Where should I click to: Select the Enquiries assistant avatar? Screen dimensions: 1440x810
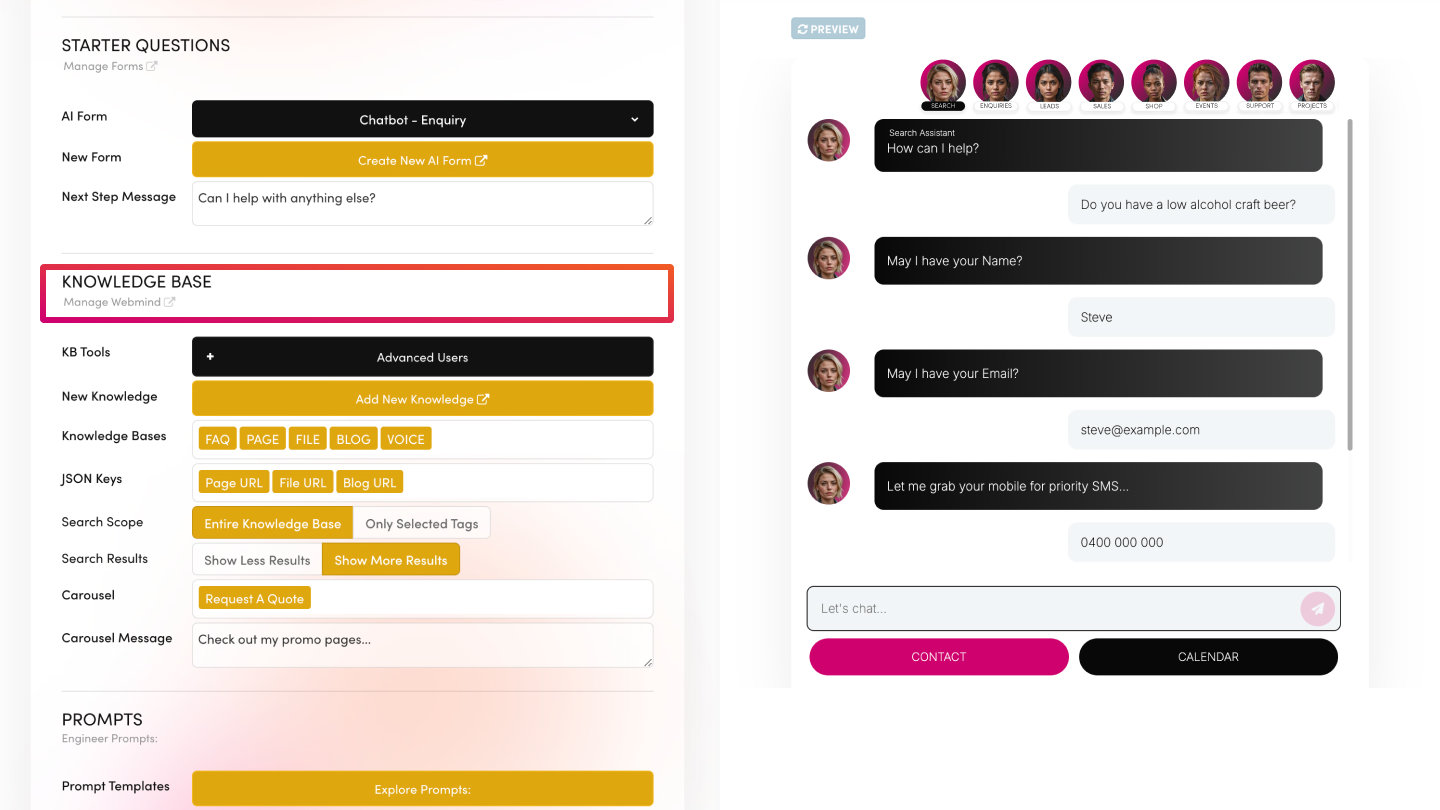pos(995,83)
